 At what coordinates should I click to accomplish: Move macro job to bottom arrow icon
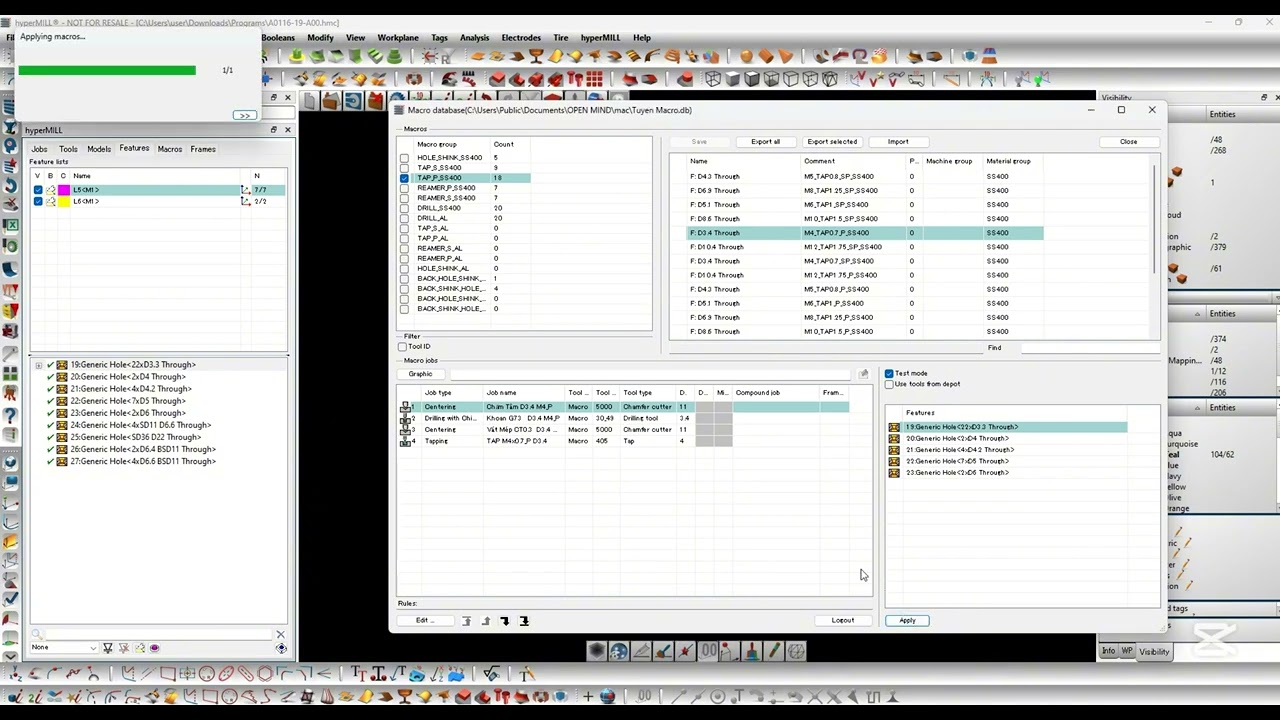(x=524, y=621)
